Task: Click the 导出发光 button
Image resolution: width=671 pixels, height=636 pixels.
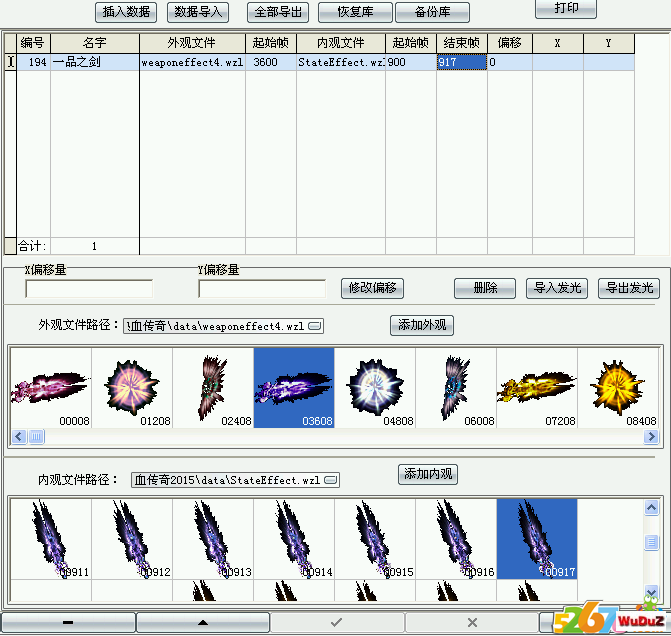Action: point(629,288)
